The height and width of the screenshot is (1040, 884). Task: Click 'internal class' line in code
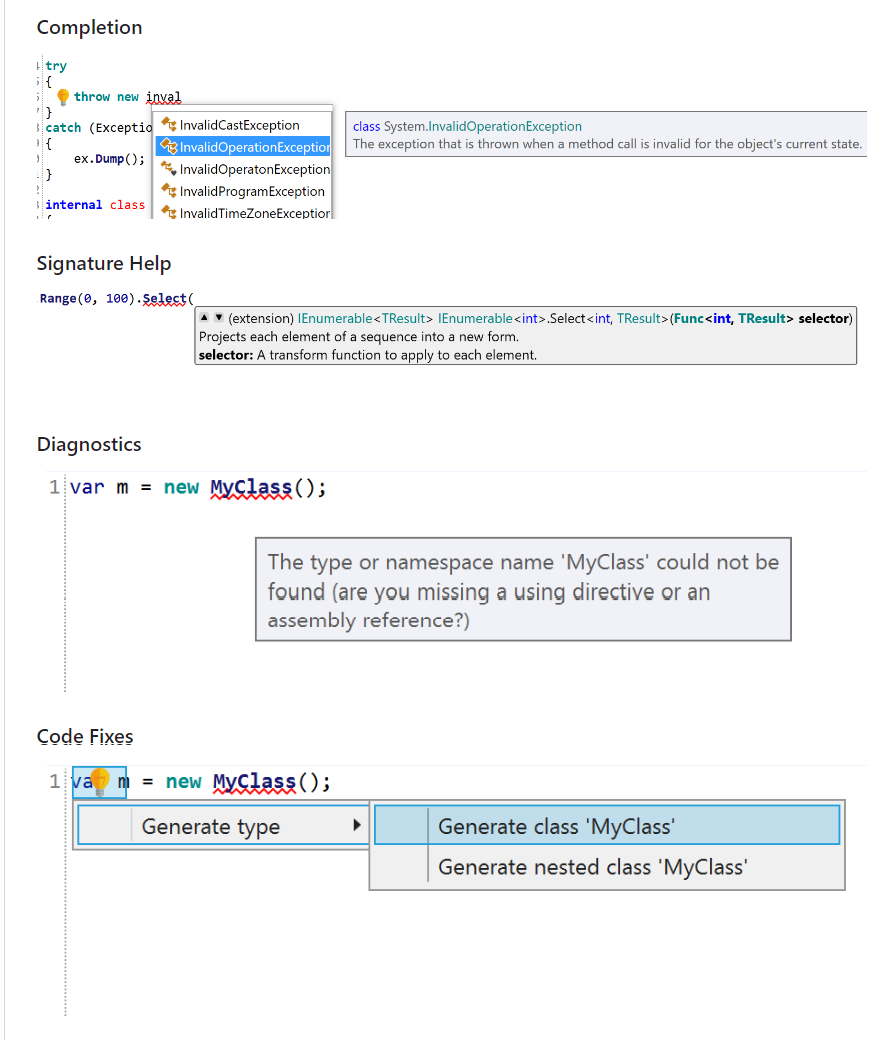click(95, 205)
